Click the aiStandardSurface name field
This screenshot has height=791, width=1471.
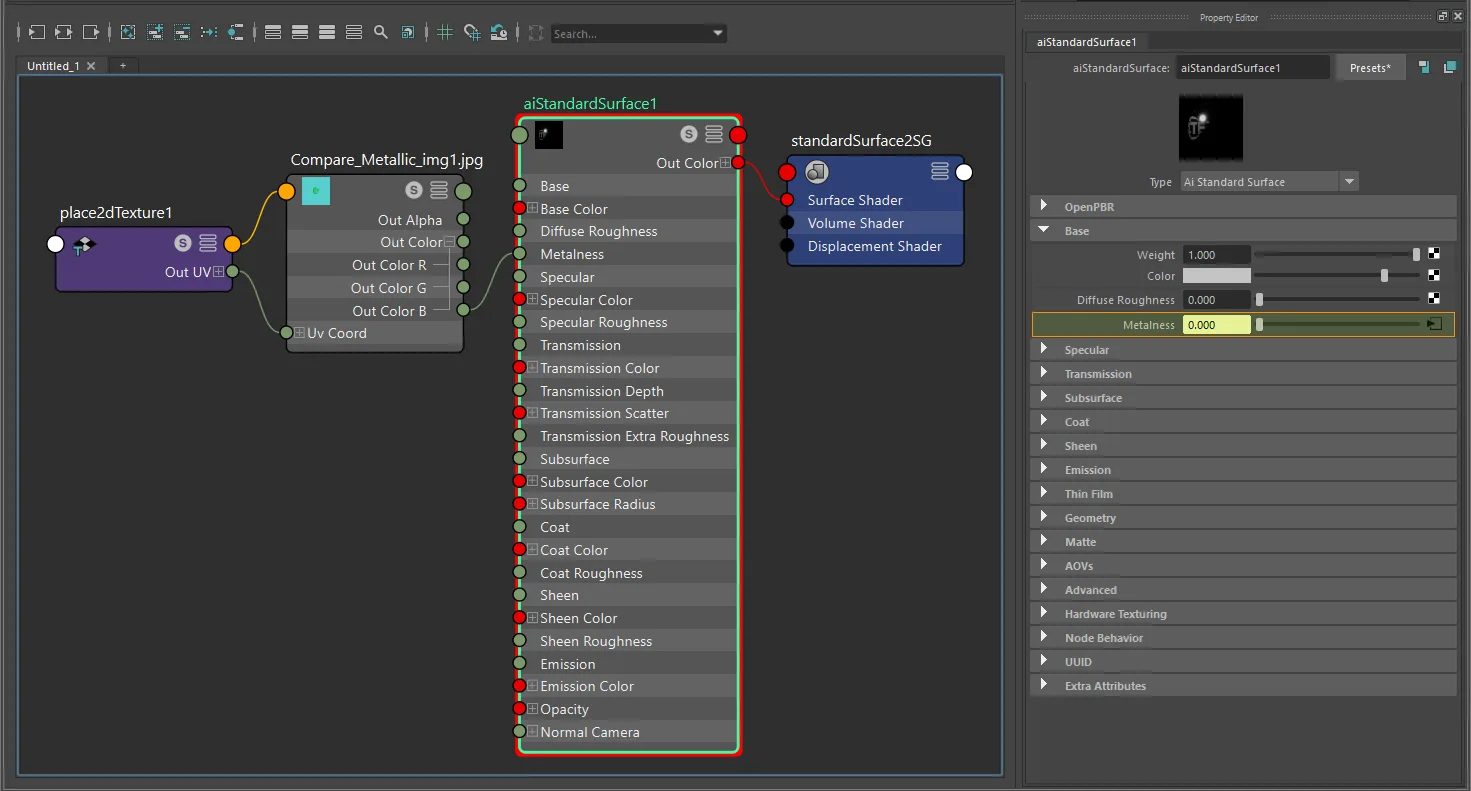coord(1252,68)
